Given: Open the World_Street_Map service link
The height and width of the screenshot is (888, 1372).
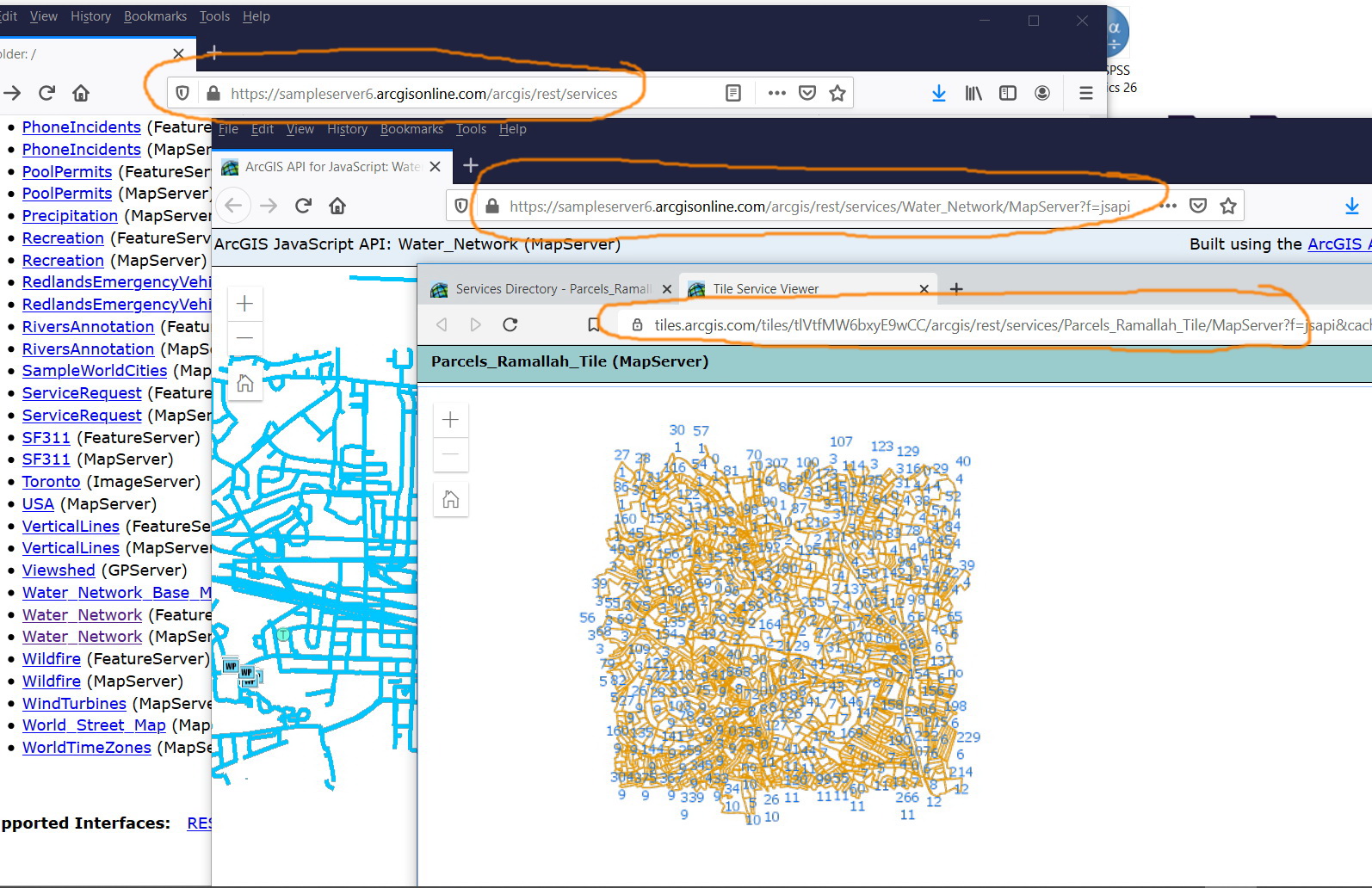Looking at the screenshot, I should [x=94, y=725].
